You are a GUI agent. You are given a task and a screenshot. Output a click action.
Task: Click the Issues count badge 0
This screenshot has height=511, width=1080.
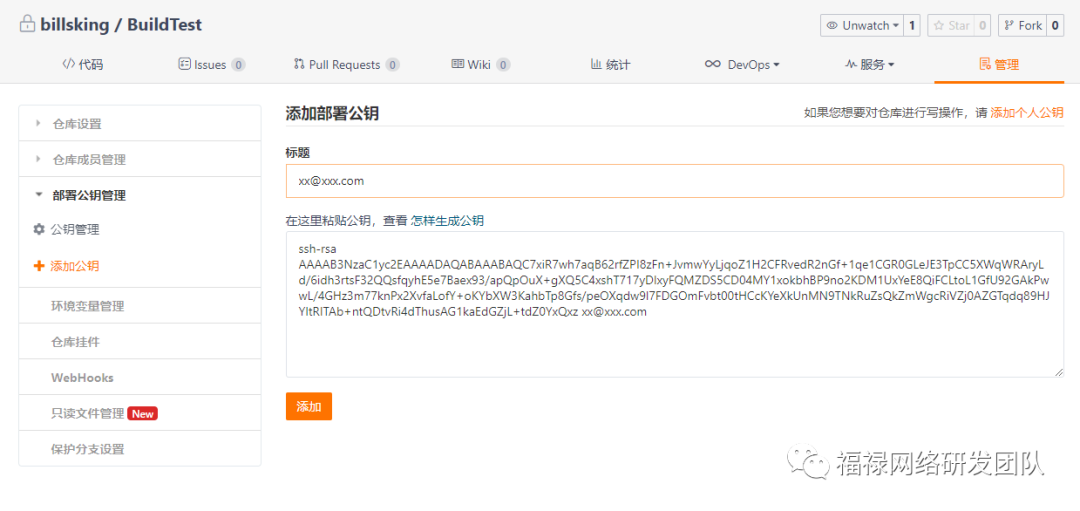tap(238, 65)
